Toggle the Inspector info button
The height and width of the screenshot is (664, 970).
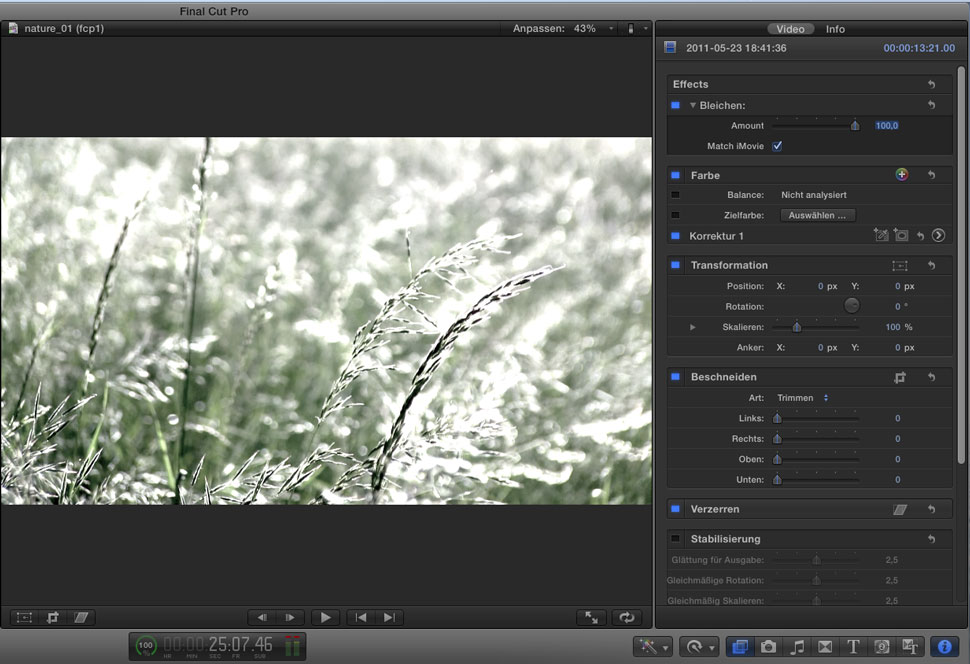pyautogui.click(x=941, y=647)
